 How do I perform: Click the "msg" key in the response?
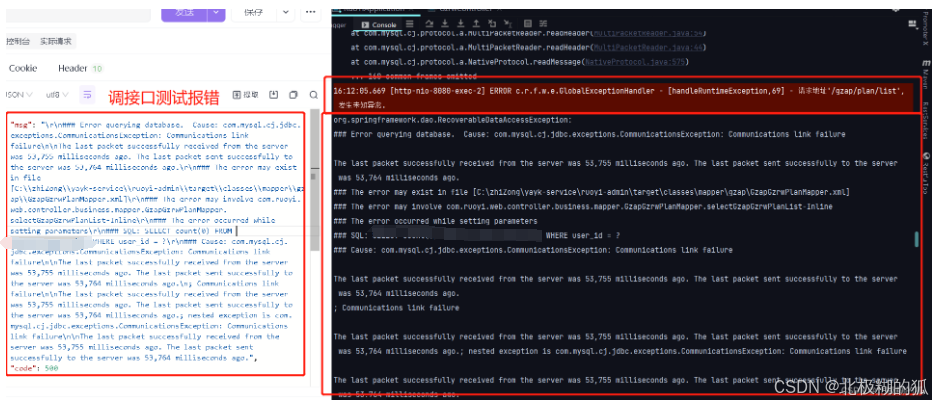(21, 125)
